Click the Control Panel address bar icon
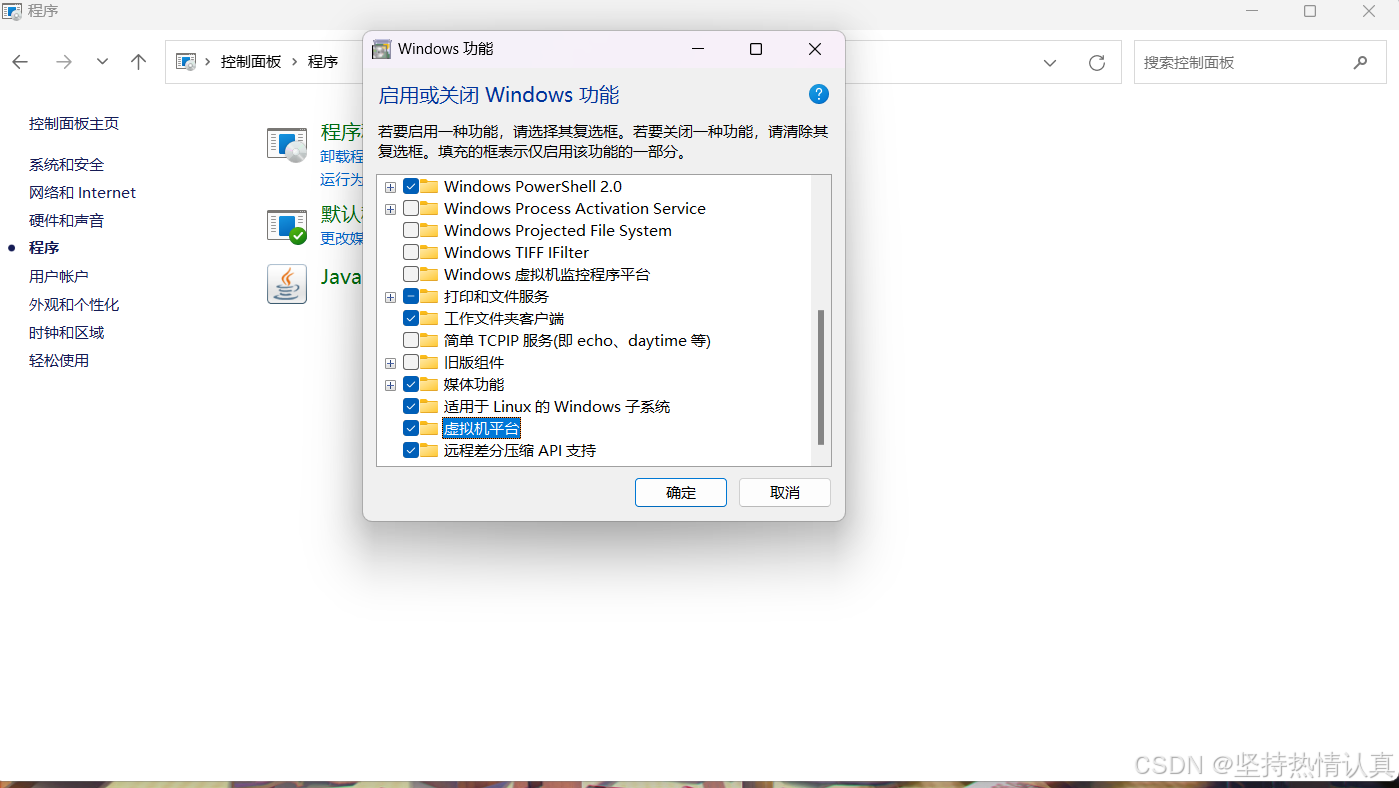 186,62
